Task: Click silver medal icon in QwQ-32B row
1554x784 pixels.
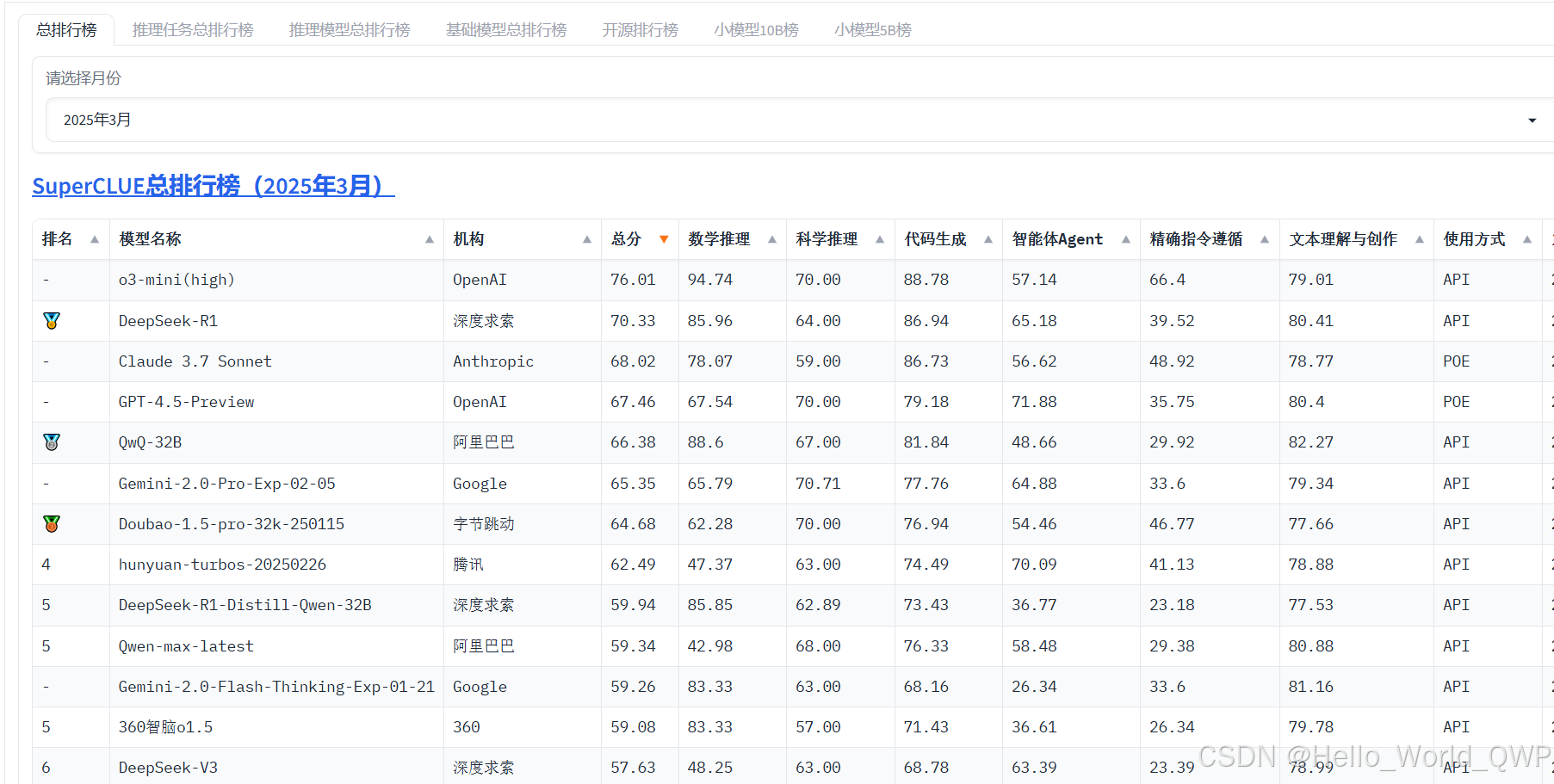Action: coord(52,442)
